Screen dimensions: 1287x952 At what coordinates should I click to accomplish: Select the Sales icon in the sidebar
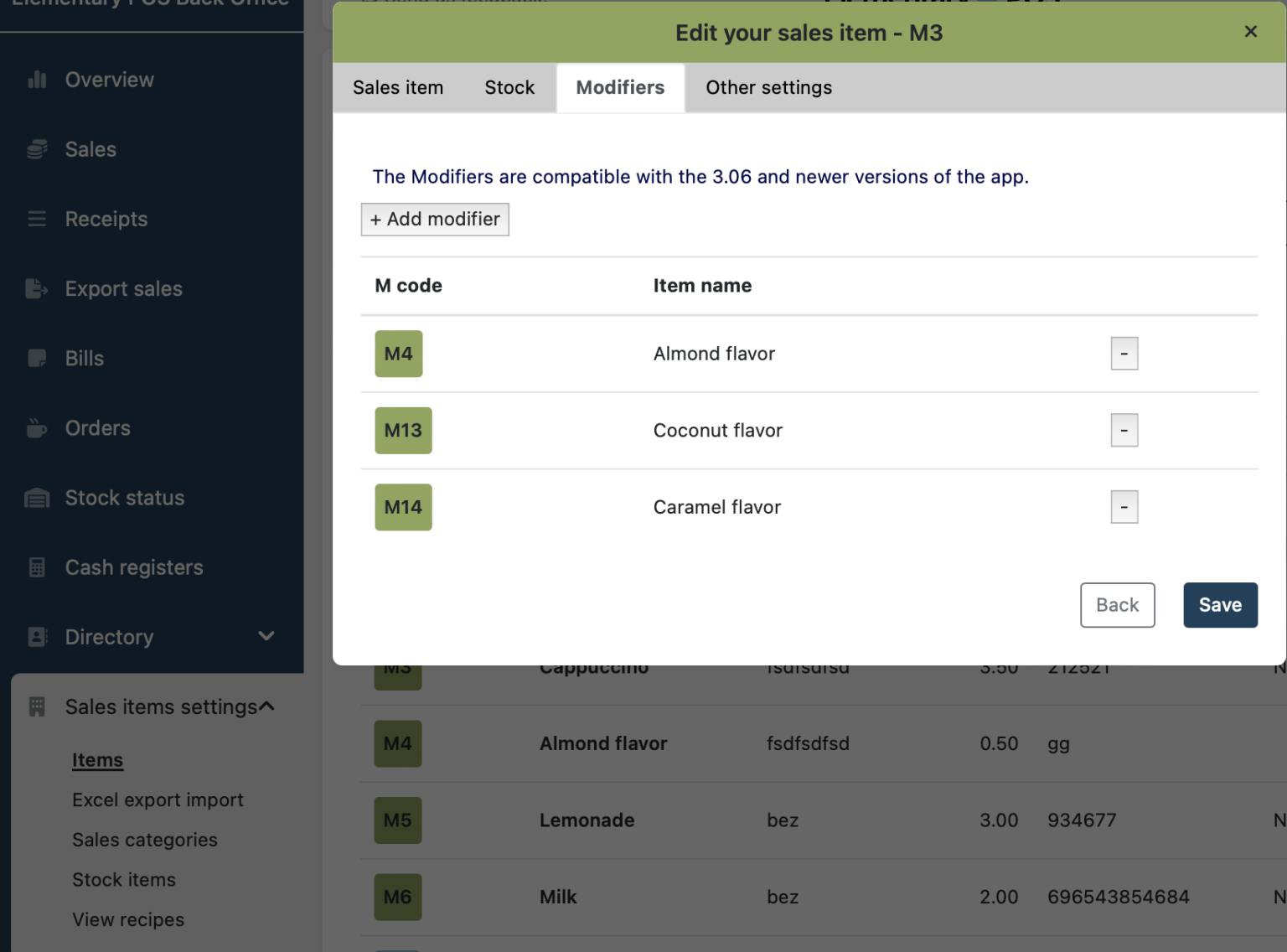37,148
